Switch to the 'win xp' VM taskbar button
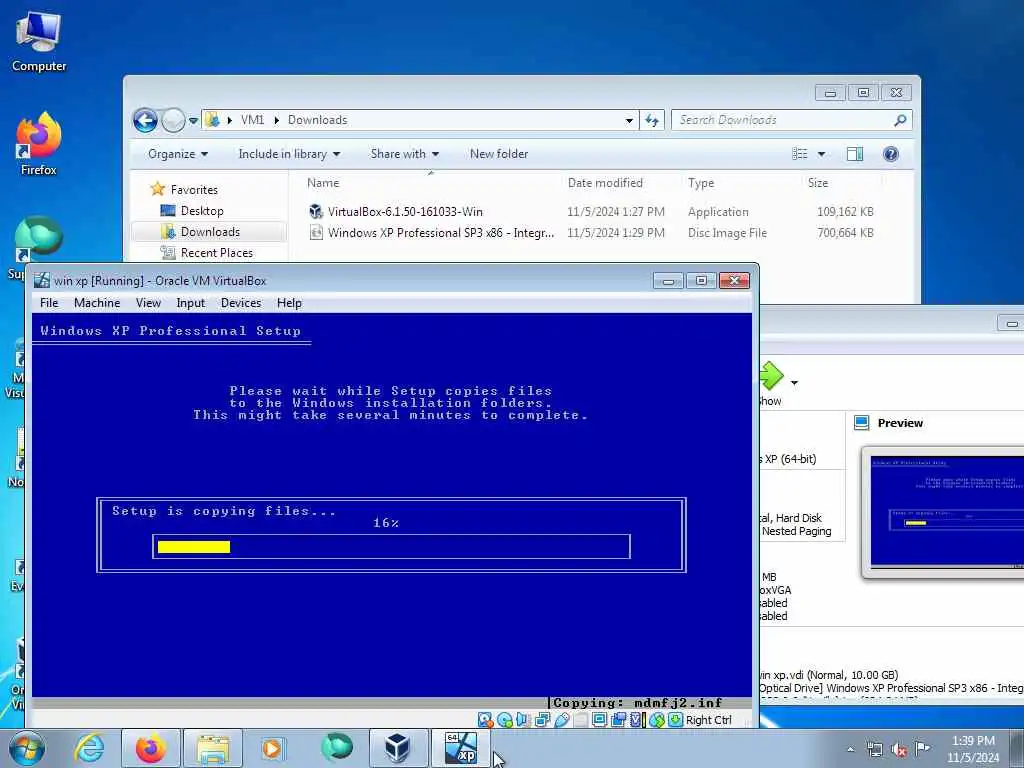 coord(461,748)
